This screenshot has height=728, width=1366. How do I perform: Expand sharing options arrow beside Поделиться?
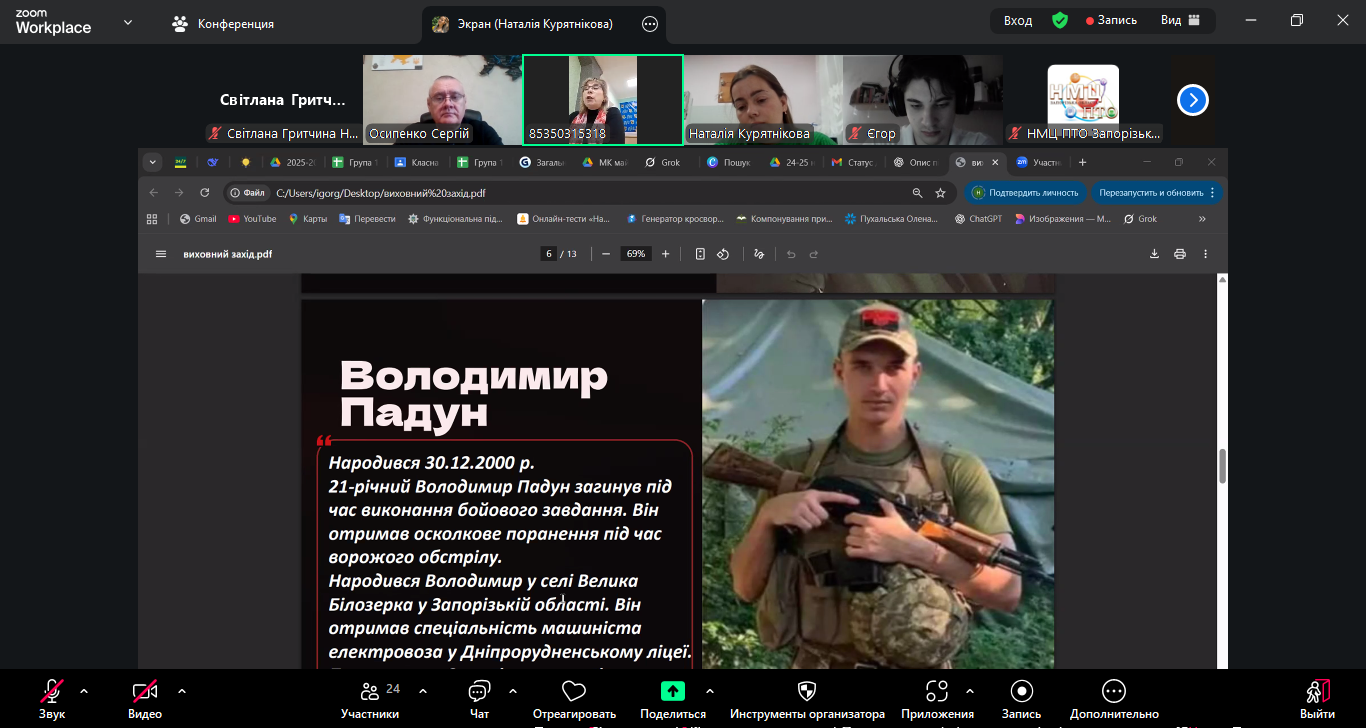click(x=710, y=691)
